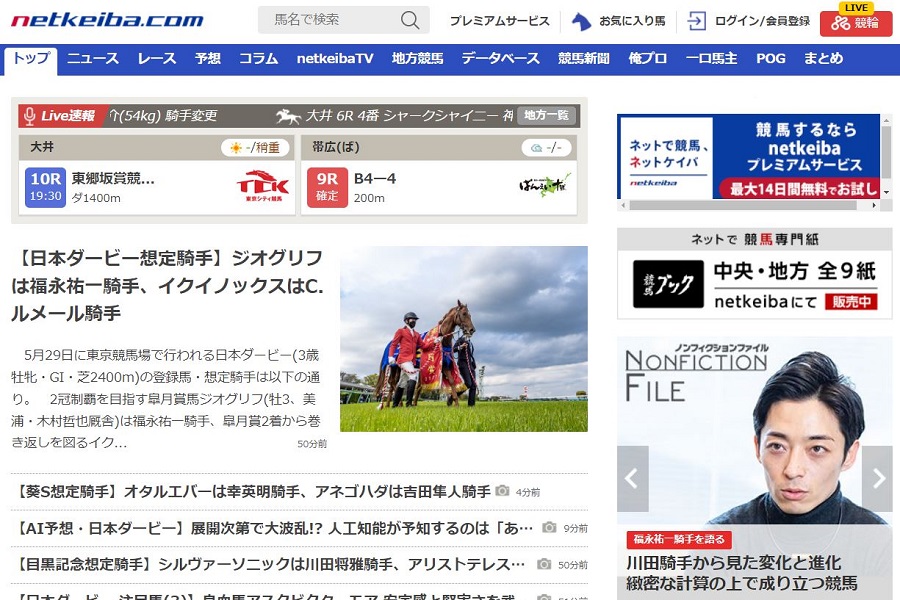Click the netkeiba.com logo
Screen dimensions: 900x600
107,20
